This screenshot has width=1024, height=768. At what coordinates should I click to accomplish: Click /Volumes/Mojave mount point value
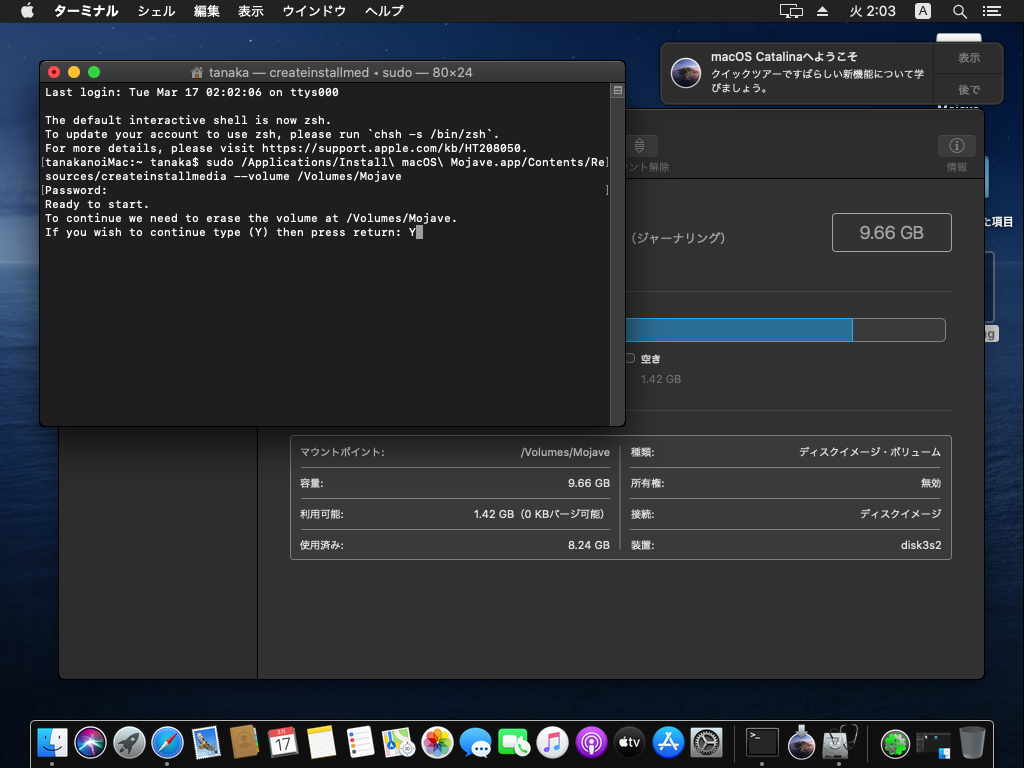point(565,452)
